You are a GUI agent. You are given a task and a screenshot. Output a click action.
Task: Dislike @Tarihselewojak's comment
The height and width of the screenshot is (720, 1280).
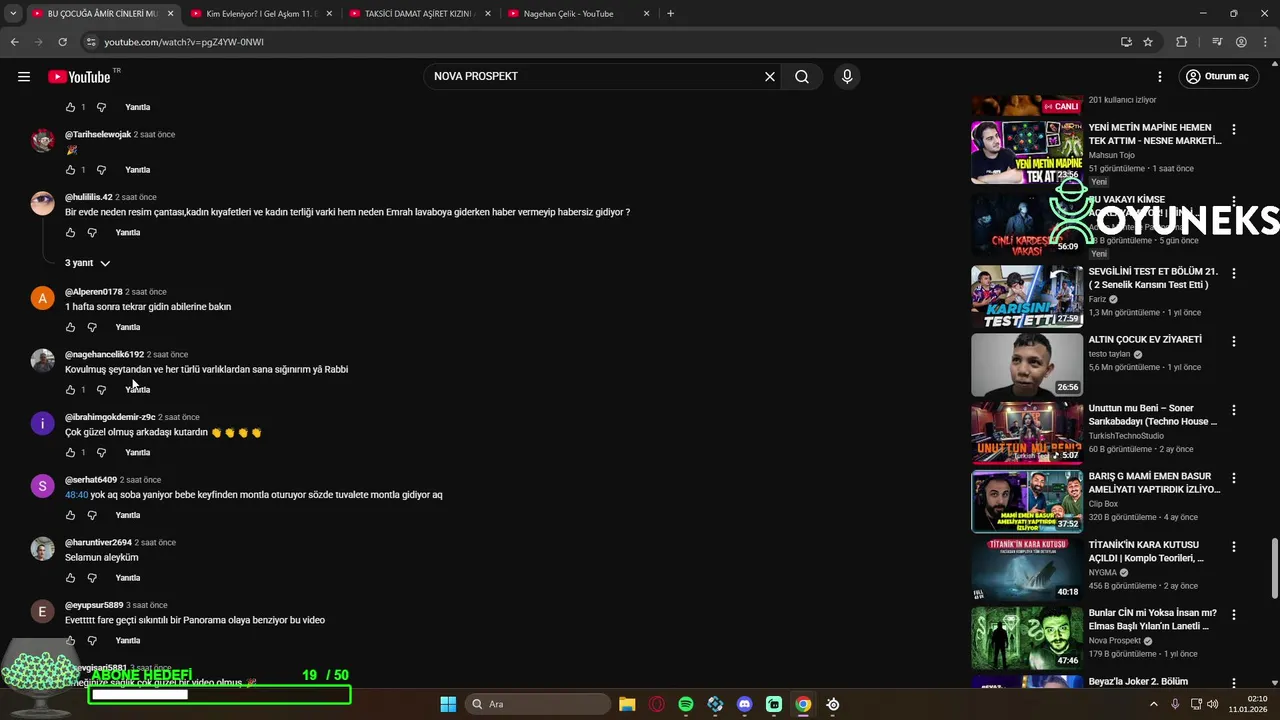click(x=101, y=170)
